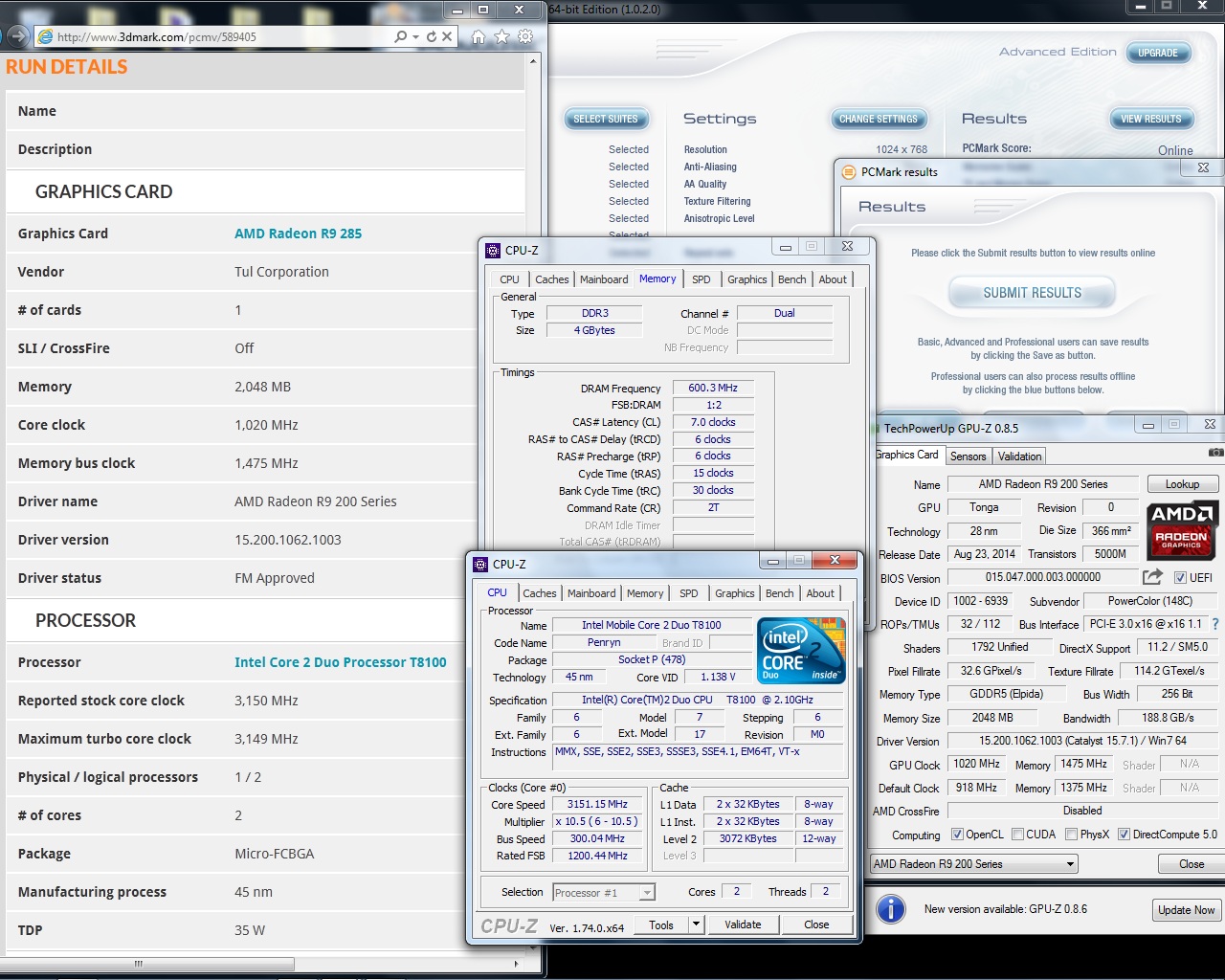Open the browser address bar search icon
The height and width of the screenshot is (980, 1225).
[x=400, y=36]
